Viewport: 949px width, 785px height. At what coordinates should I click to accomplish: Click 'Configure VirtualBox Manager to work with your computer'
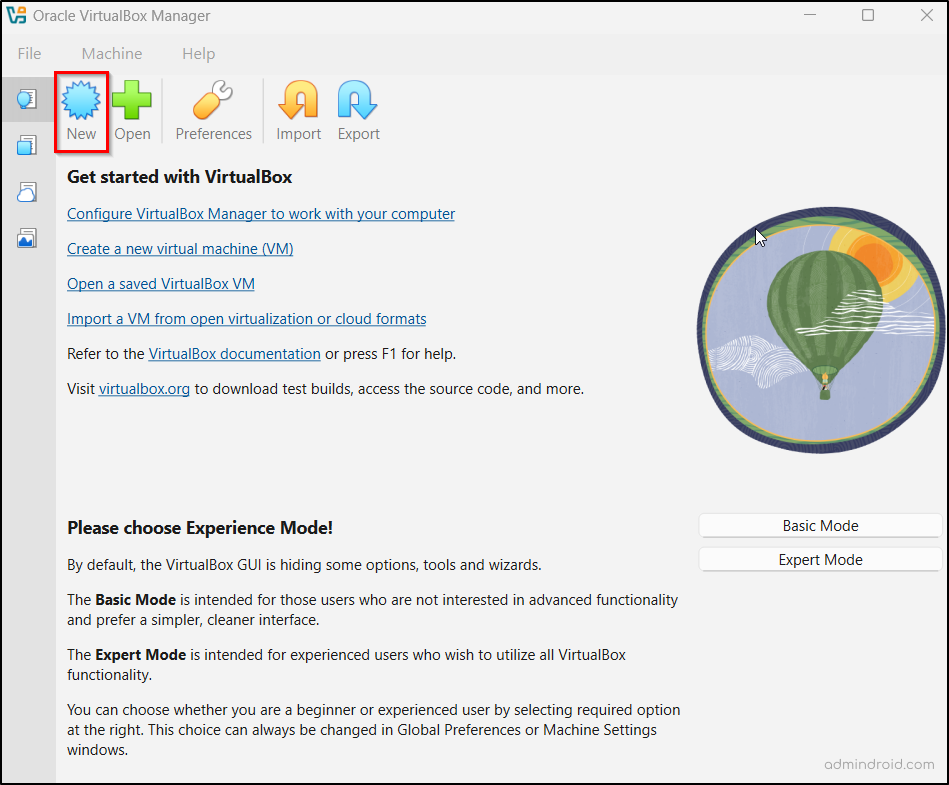coord(260,213)
